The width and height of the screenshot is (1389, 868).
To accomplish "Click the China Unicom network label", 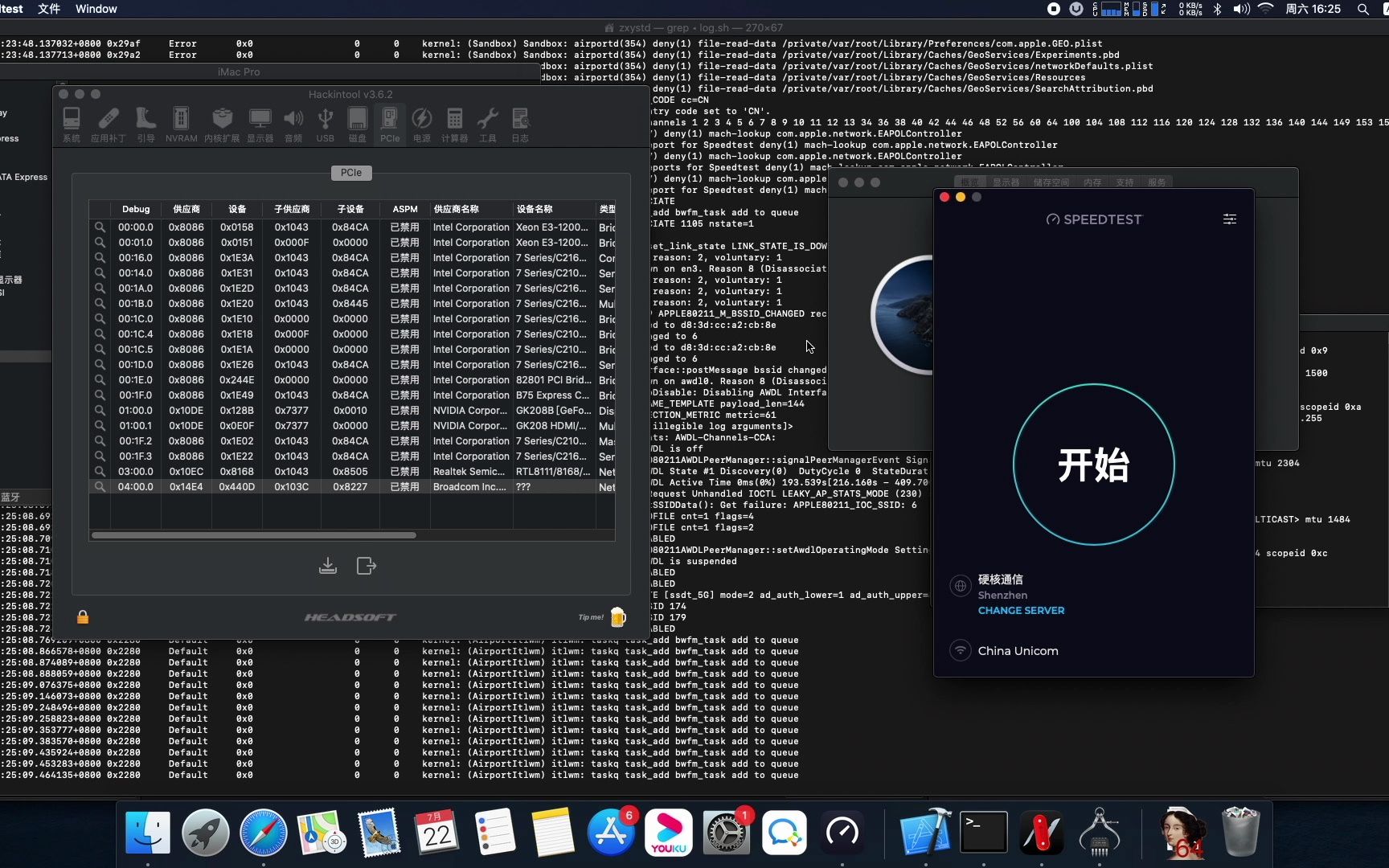I will (x=1018, y=651).
